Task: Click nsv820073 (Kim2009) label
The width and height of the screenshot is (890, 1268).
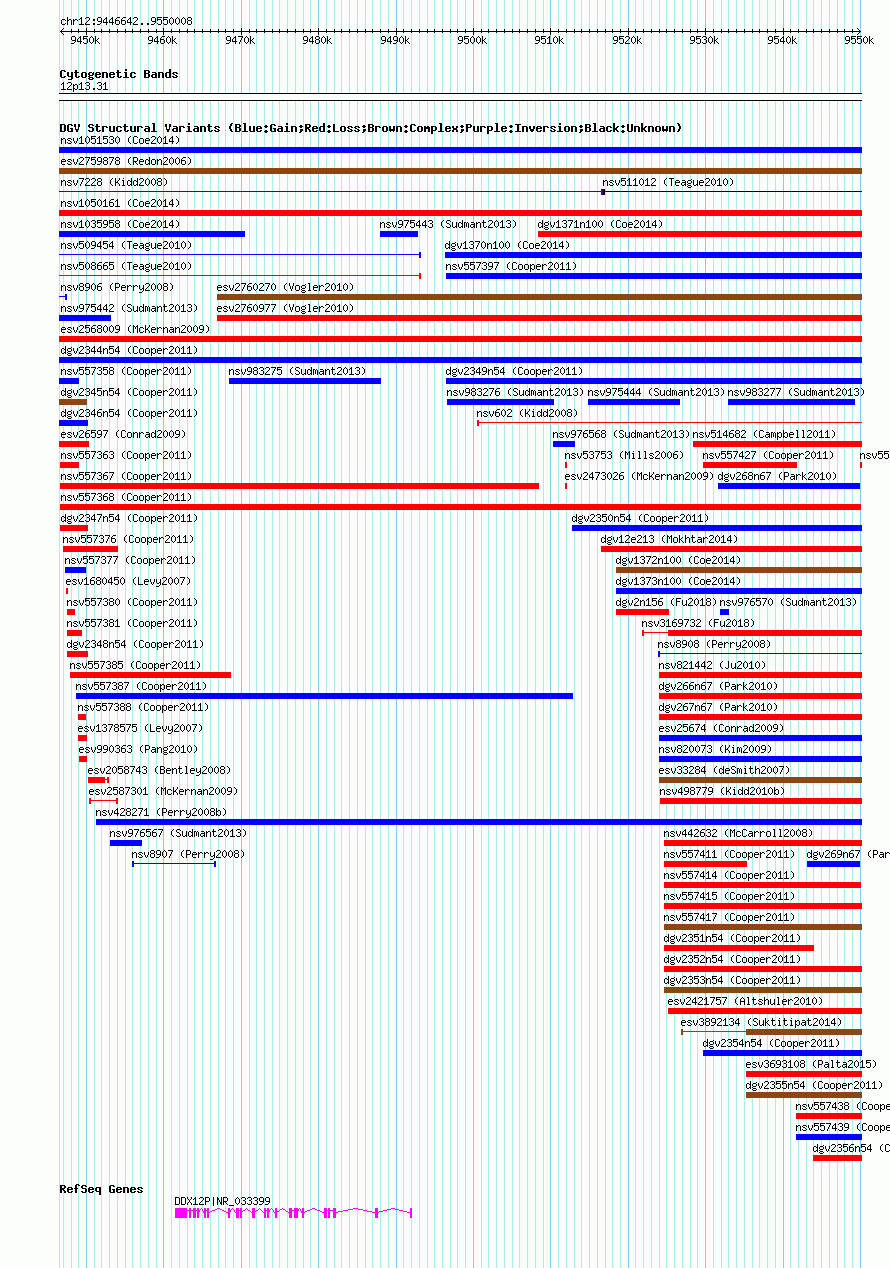Action: tap(716, 749)
